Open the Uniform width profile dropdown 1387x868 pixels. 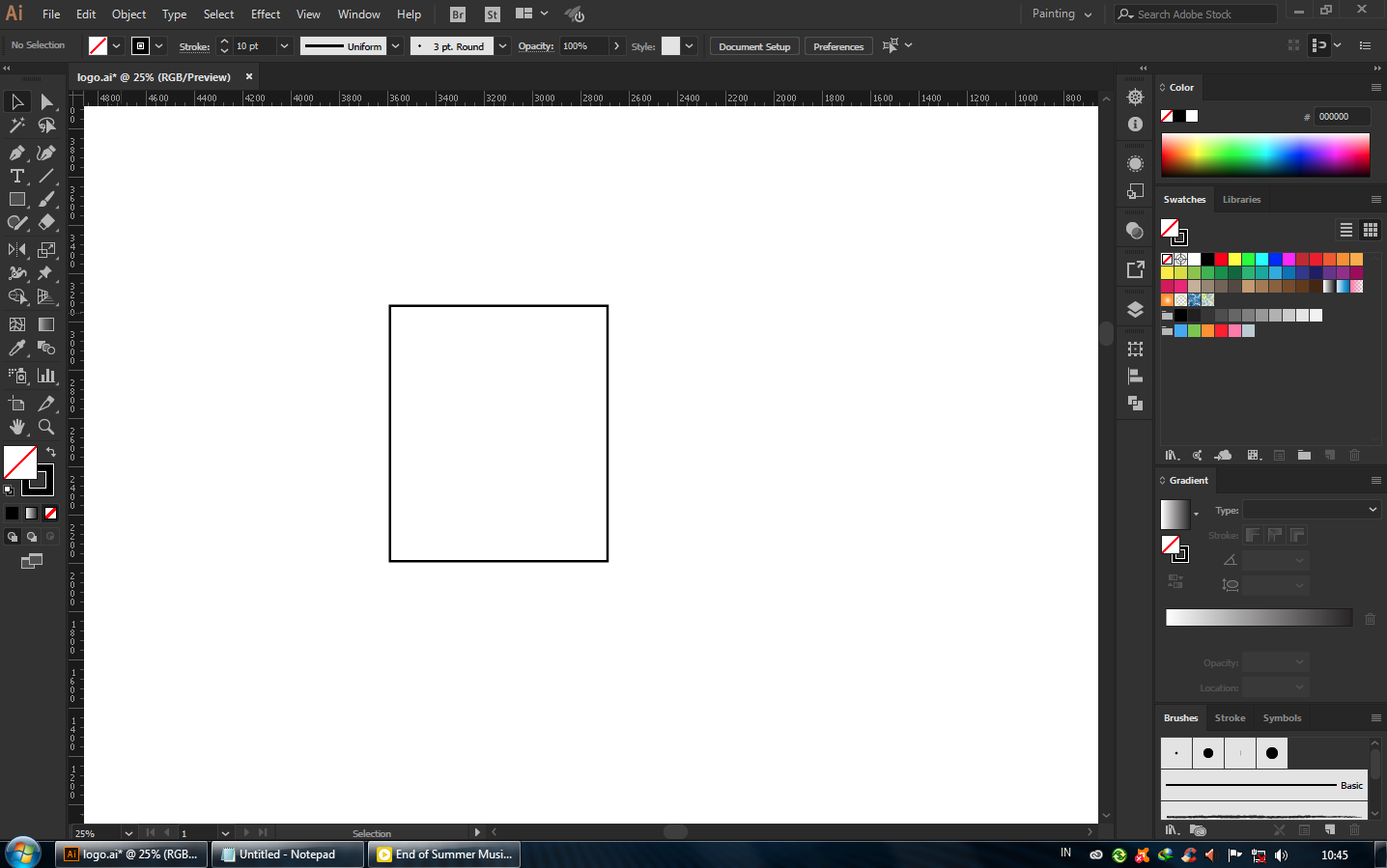pyautogui.click(x=395, y=46)
